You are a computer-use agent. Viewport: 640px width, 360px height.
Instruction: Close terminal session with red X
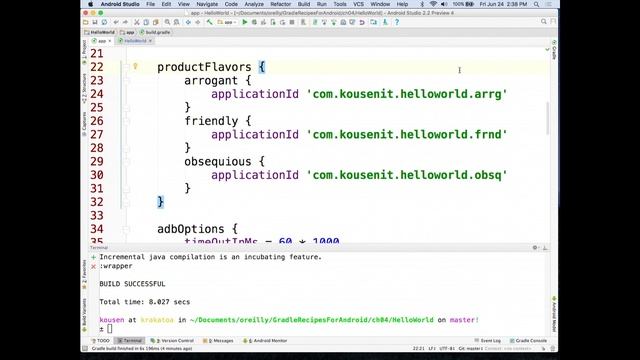point(93,266)
